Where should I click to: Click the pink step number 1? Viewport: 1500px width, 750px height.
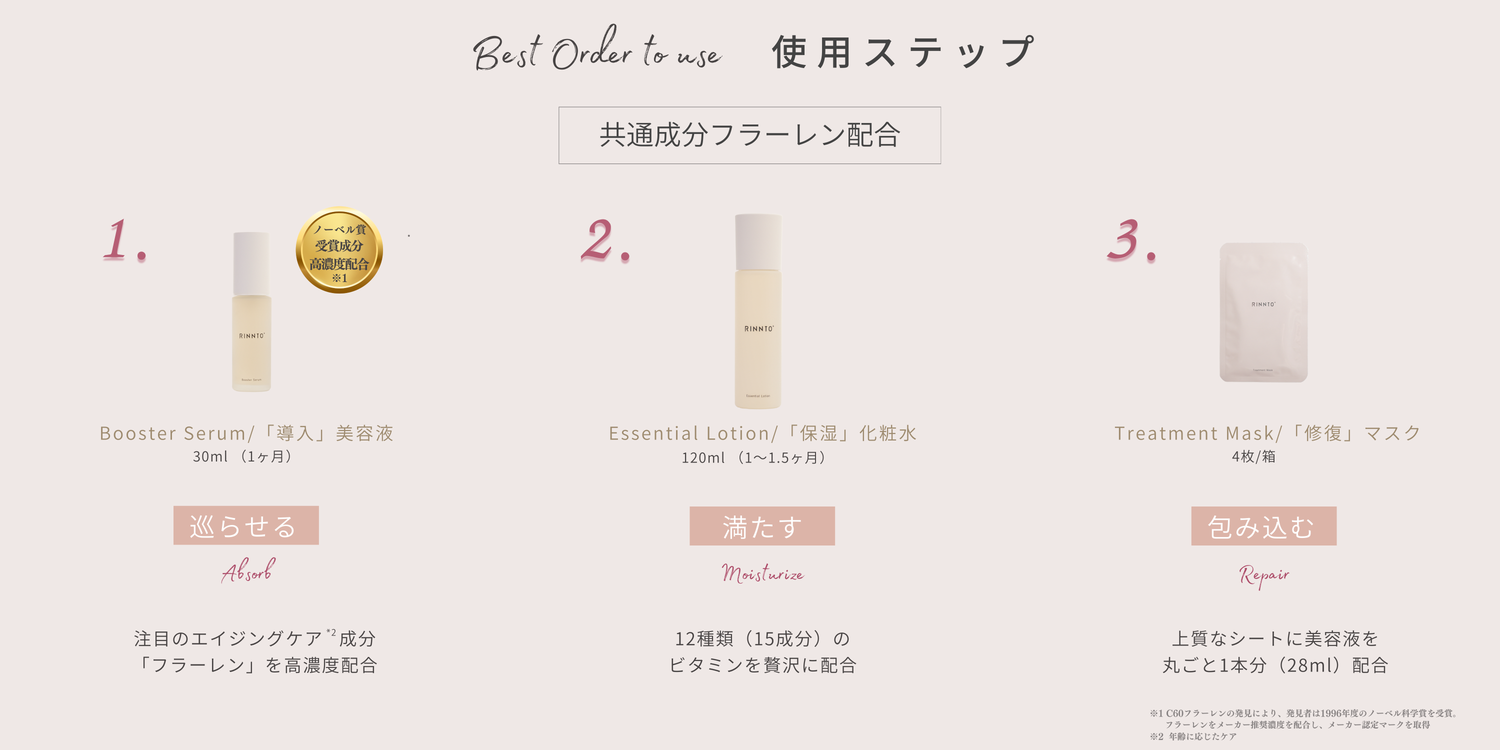pos(124,242)
